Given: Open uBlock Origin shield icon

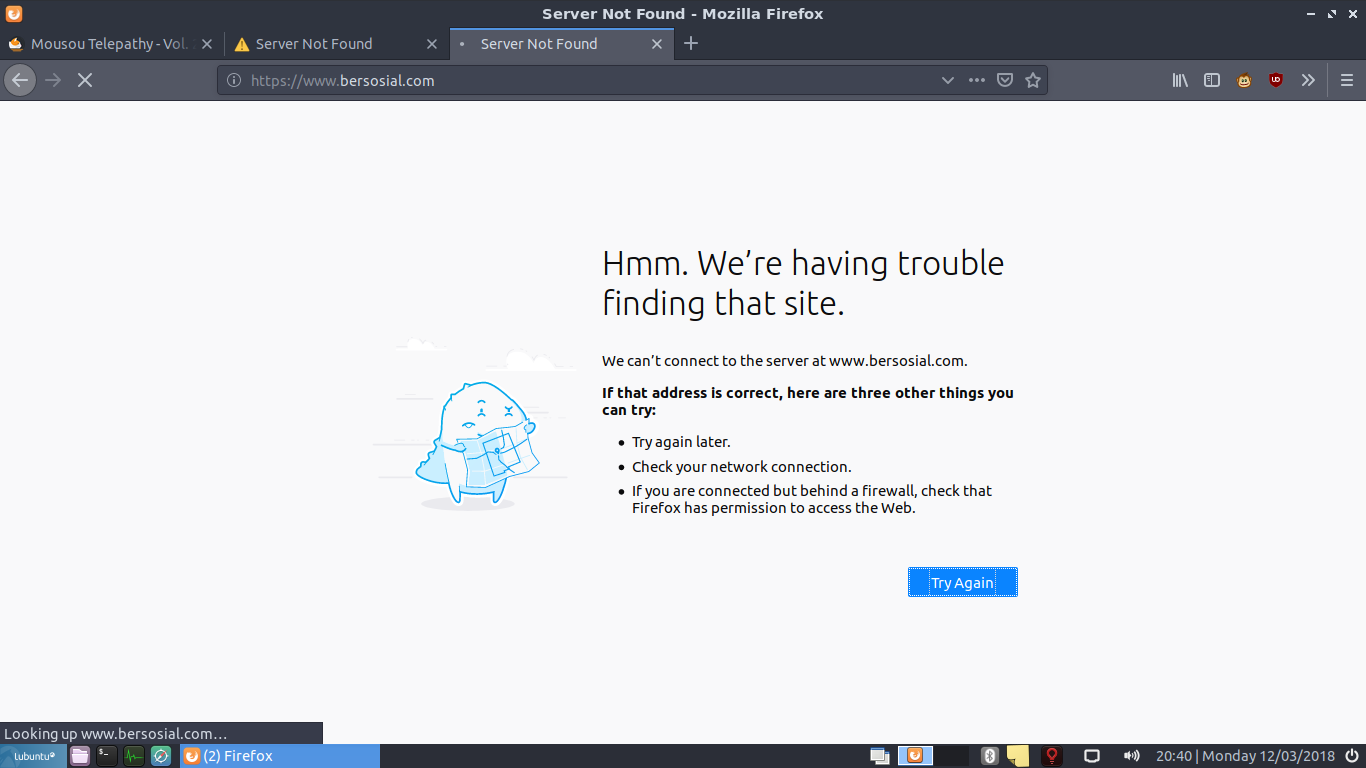Looking at the screenshot, I should coord(1276,80).
